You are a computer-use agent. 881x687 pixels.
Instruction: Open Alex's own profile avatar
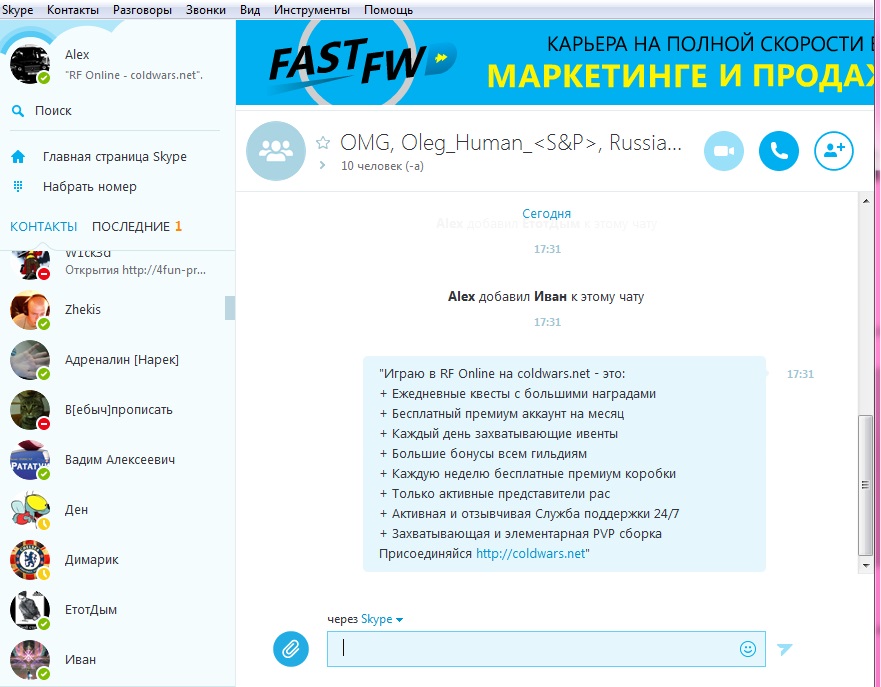coord(30,64)
